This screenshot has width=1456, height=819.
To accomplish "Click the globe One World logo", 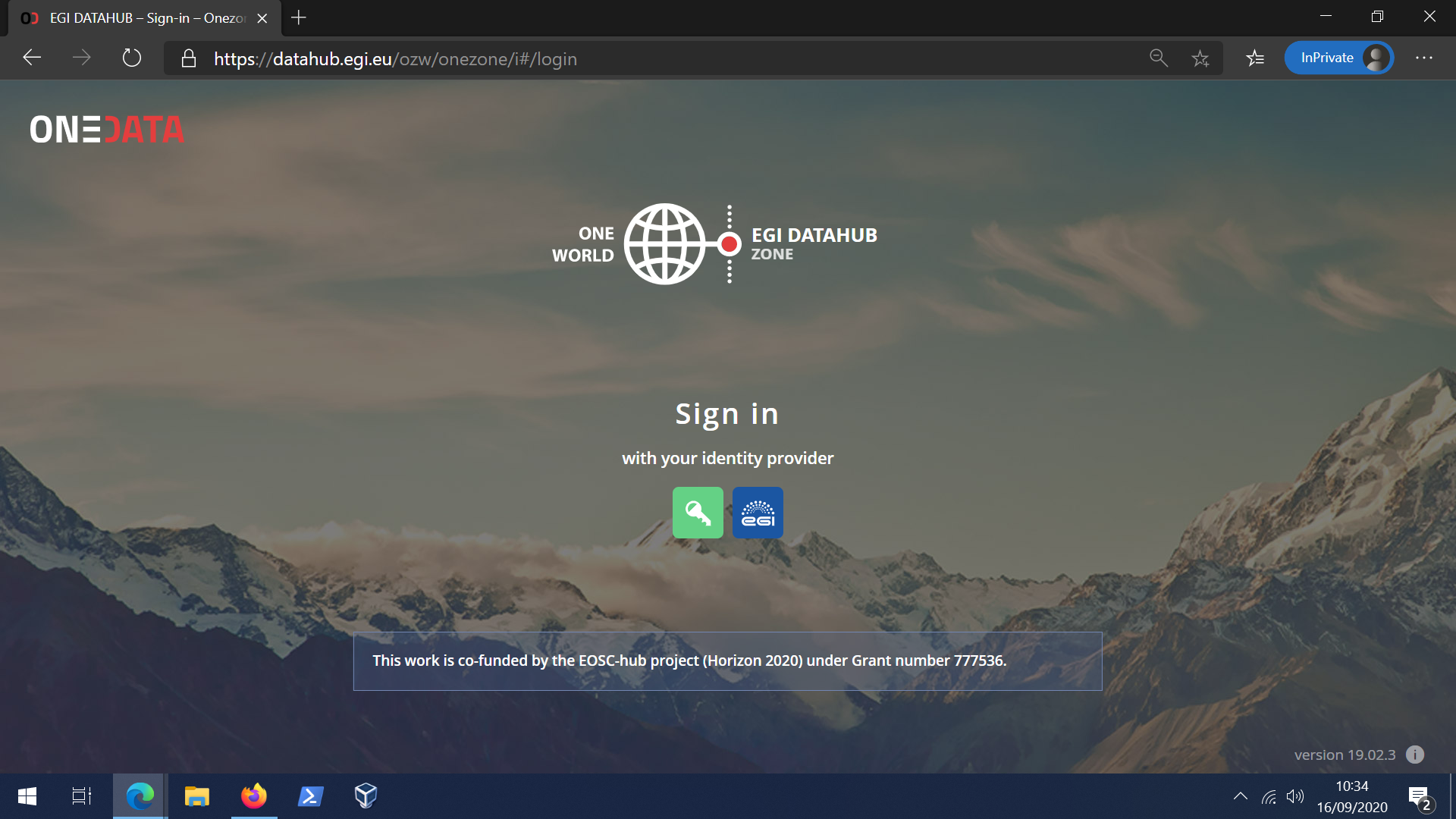I will click(665, 244).
